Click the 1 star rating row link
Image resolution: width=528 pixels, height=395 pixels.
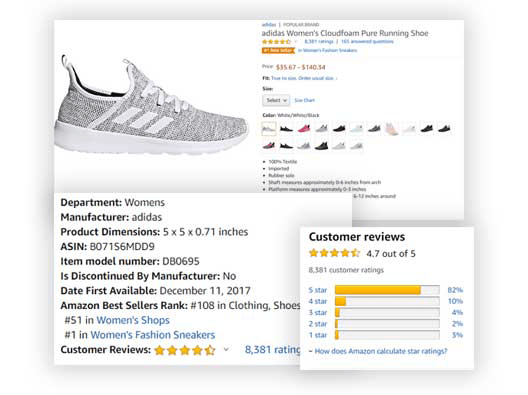point(318,335)
